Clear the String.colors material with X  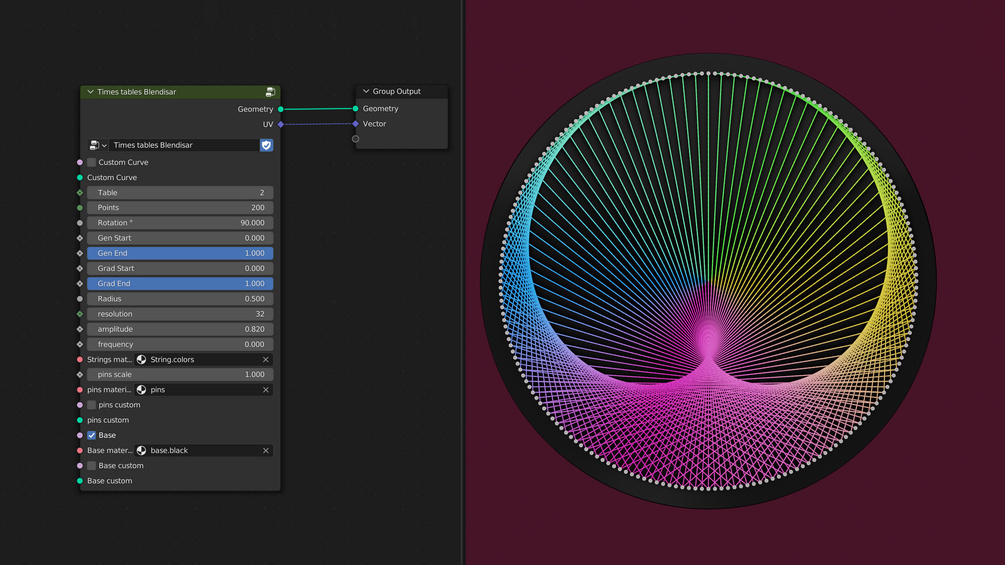click(x=266, y=359)
